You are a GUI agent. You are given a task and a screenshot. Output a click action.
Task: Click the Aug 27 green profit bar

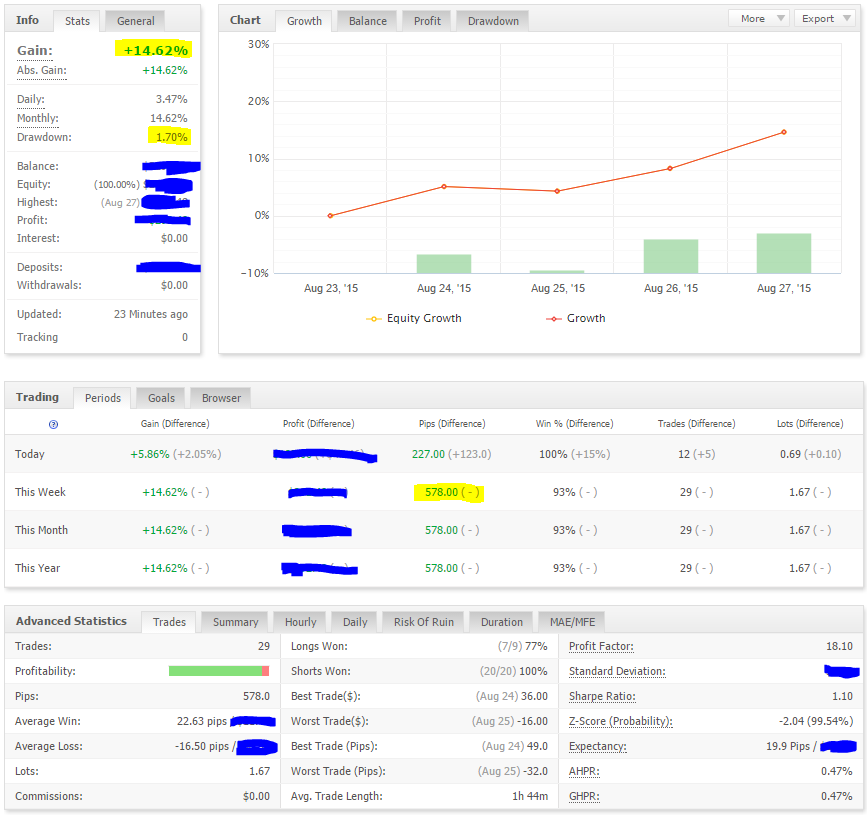pyautogui.click(x=784, y=253)
